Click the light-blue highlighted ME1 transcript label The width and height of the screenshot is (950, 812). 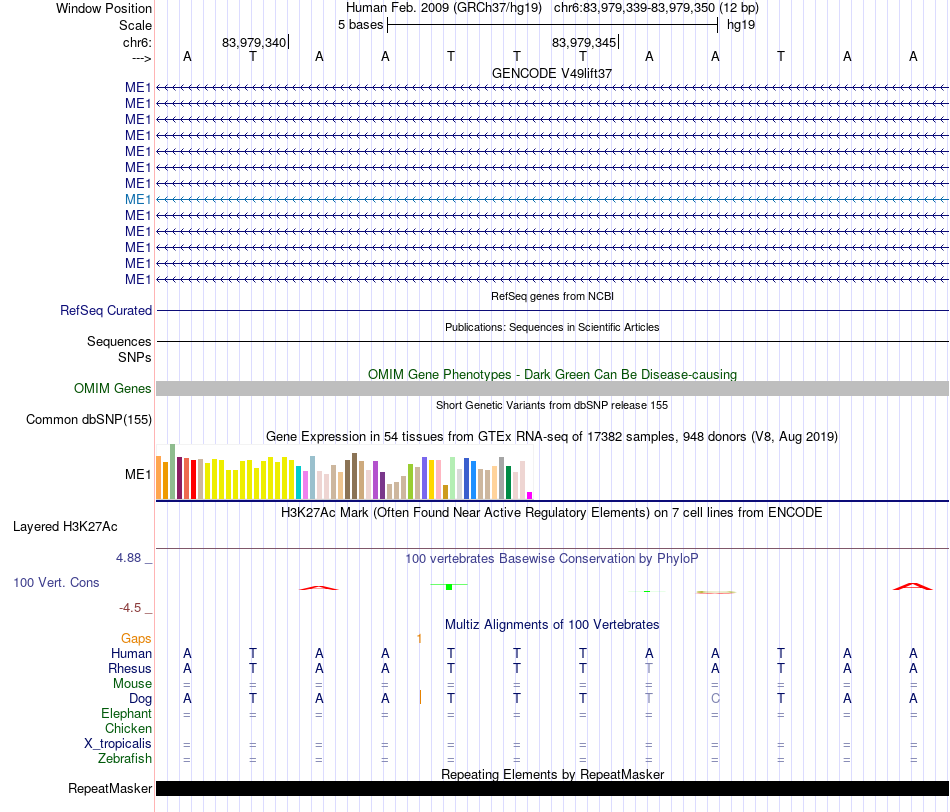pyautogui.click(x=138, y=199)
